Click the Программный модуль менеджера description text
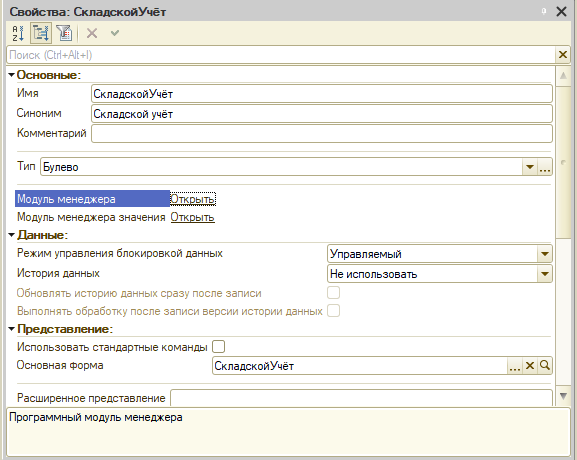Screen dimensions: 577x460 pyautogui.click(x=96, y=417)
